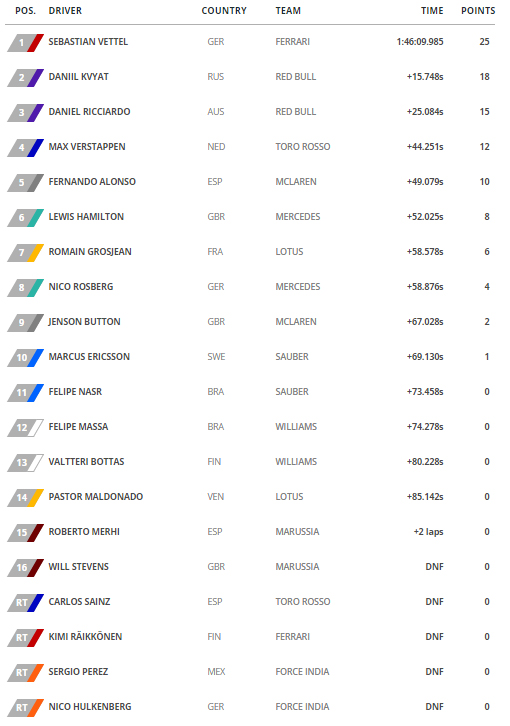Click position 5 badge with grey stripe
Screen dimensions: 510x726
pos(25,182)
